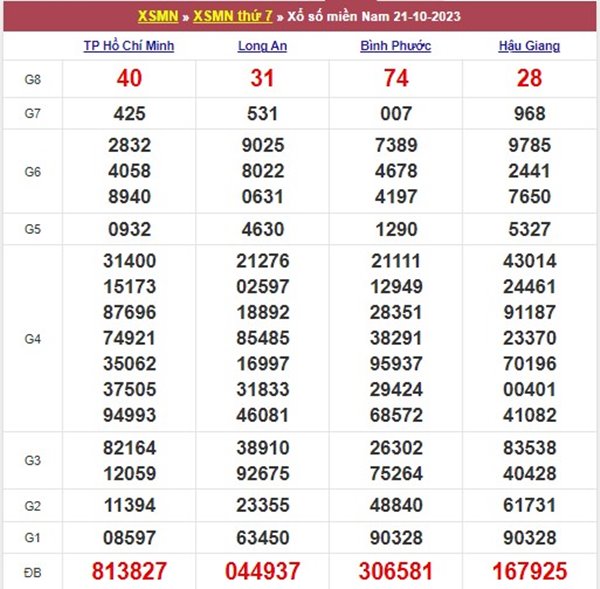The width and height of the screenshot is (600, 589).
Task: Open the Bình Phước province link
Action: click(396, 46)
